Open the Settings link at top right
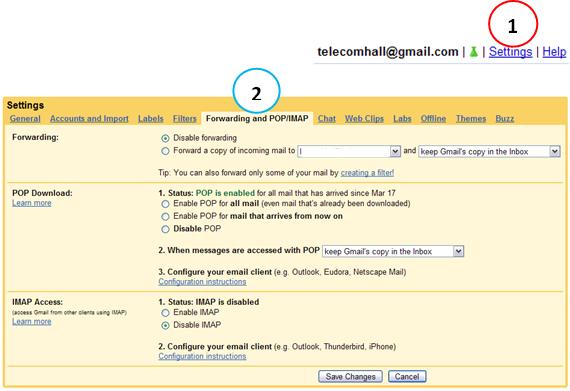 pos(510,52)
